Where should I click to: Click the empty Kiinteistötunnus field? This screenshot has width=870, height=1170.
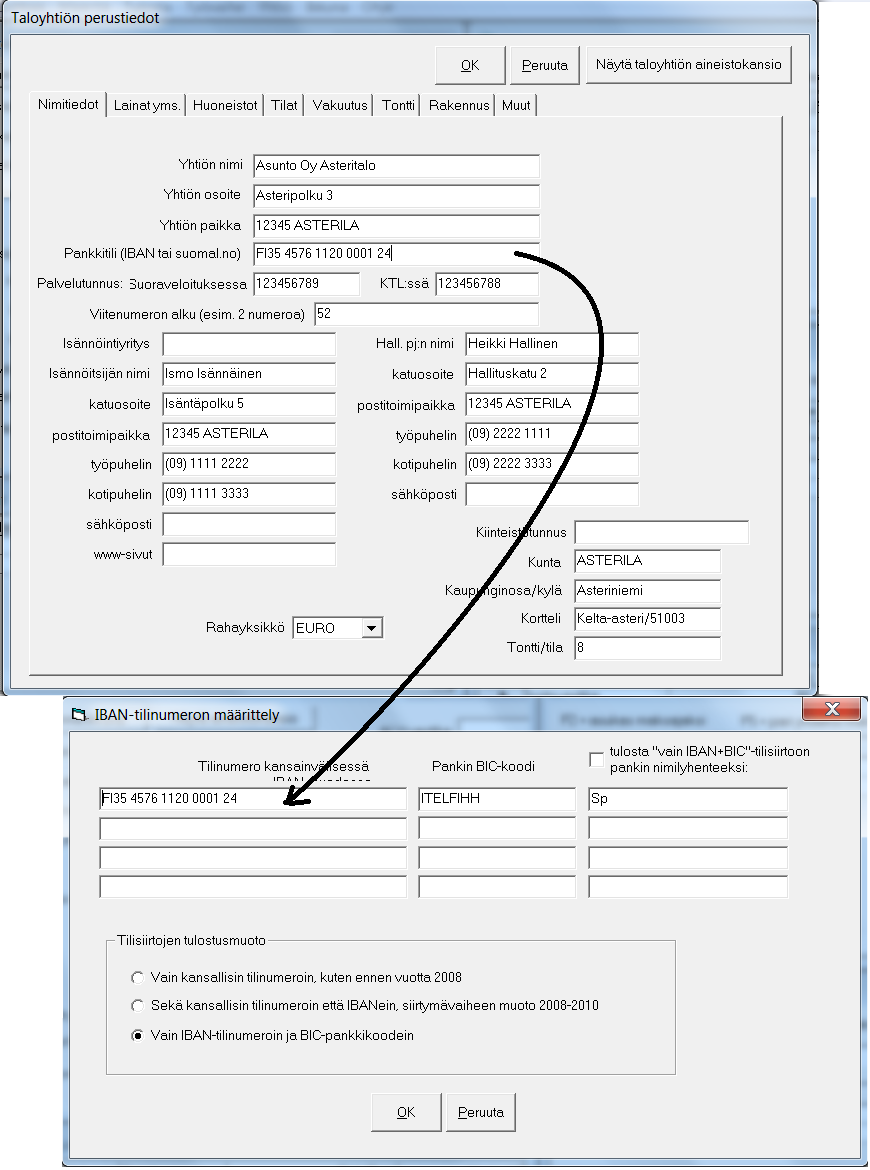coord(661,532)
